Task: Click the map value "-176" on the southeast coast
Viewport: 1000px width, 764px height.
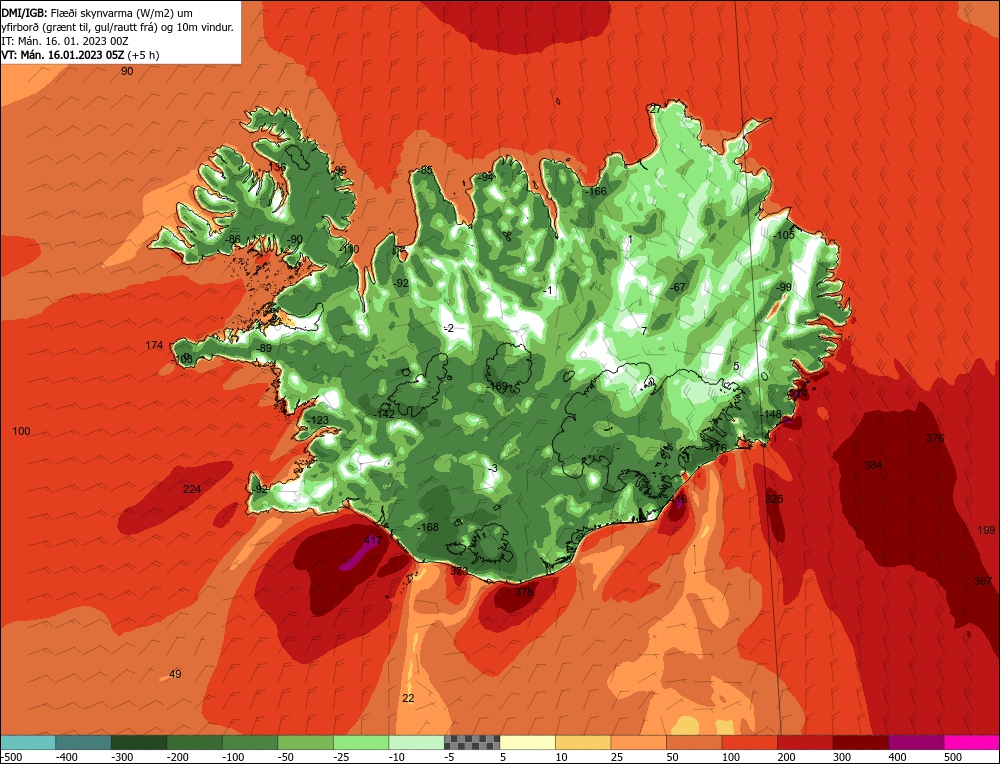Action: tap(716, 448)
